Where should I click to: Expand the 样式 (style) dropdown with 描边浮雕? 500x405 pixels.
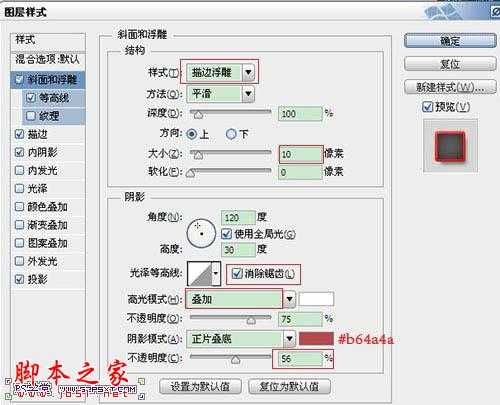pos(248,73)
